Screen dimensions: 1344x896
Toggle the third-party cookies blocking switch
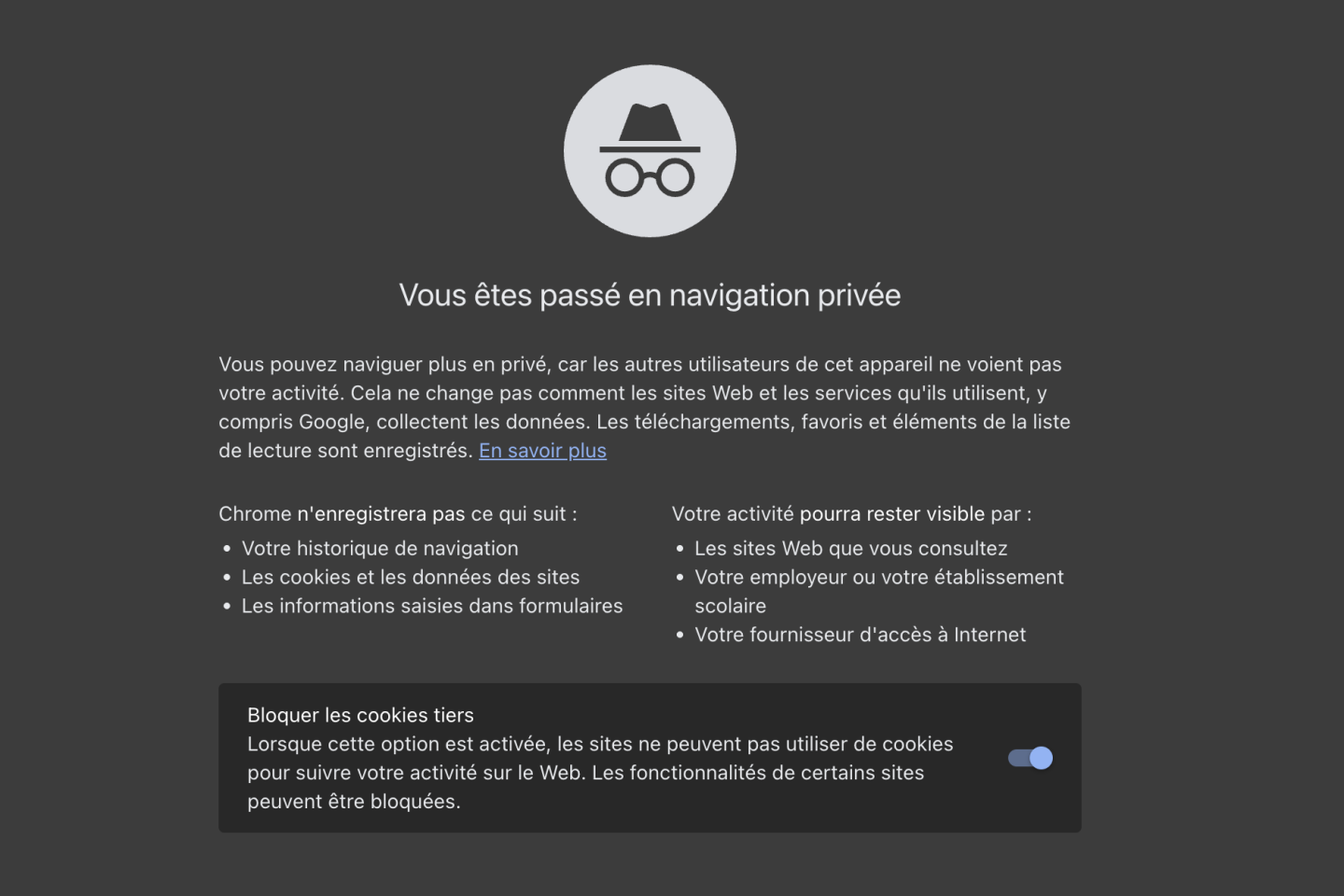pyautogui.click(x=1030, y=758)
